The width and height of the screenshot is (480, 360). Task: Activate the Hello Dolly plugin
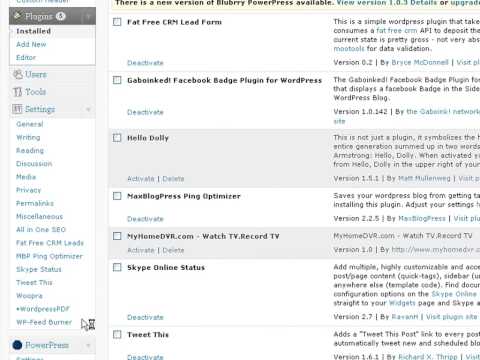pos(141,179)
